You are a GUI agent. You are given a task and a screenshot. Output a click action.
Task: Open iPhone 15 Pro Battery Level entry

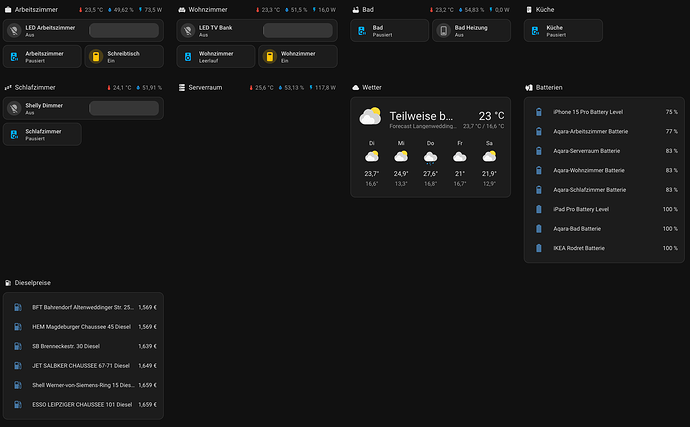(x=604, y=112)
